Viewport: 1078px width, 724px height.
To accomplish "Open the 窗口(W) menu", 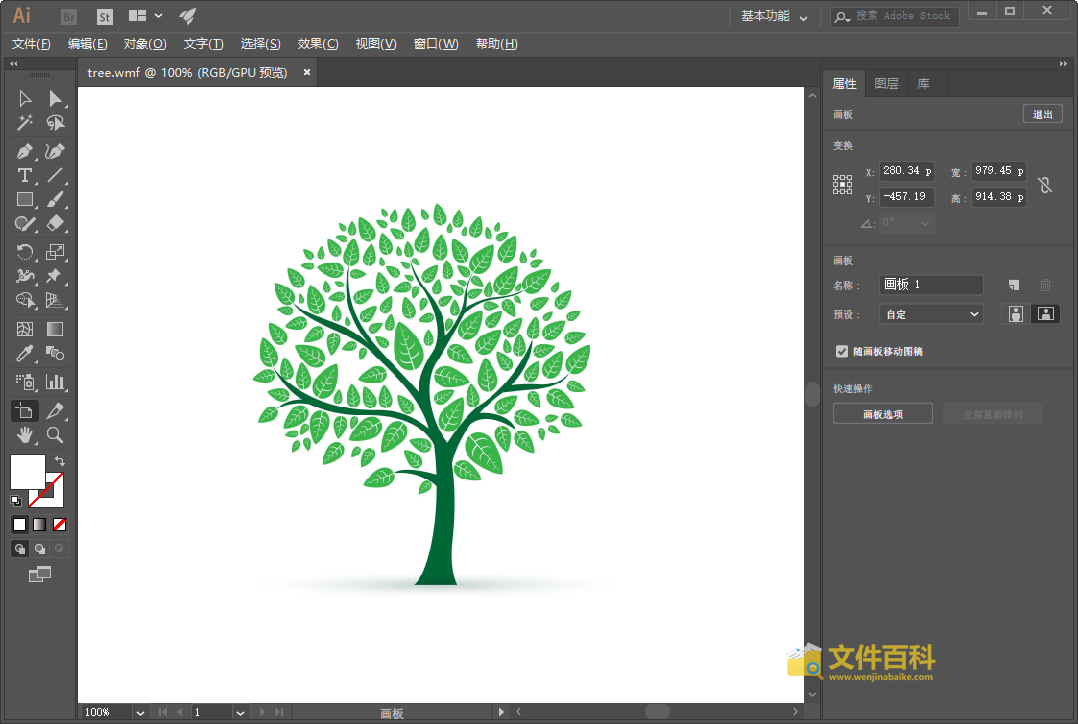I will click(x=436, y=44).
